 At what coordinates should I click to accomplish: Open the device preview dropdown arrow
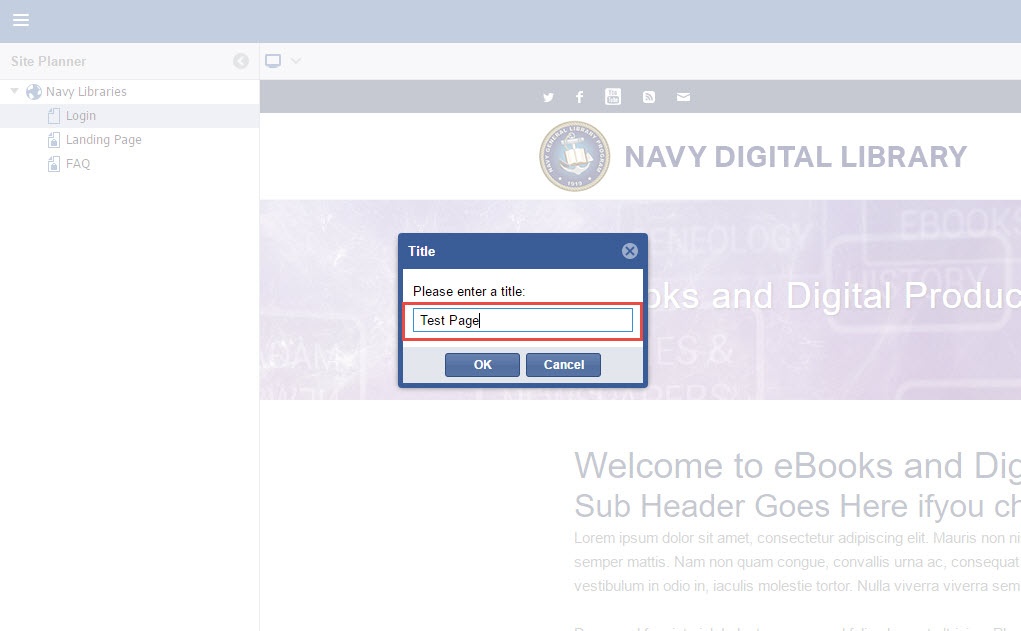295,61
